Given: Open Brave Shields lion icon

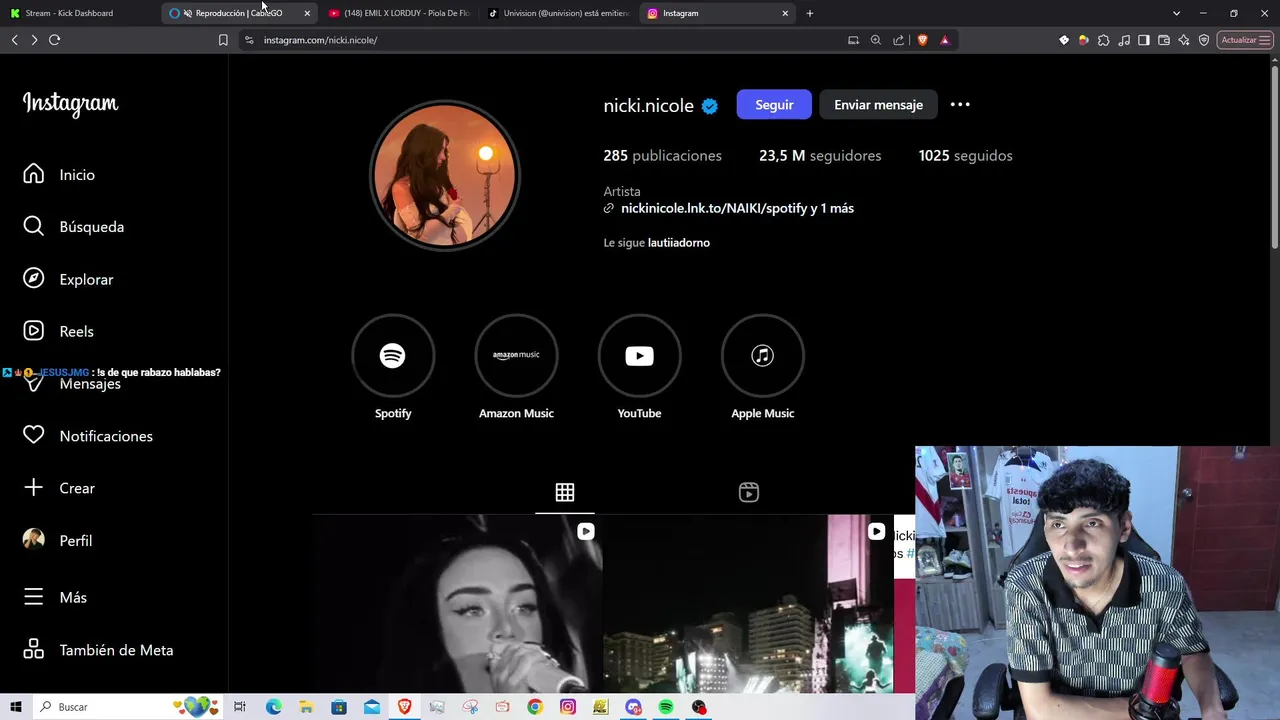Looking at the screenshot, I should [x=922, y=40].
